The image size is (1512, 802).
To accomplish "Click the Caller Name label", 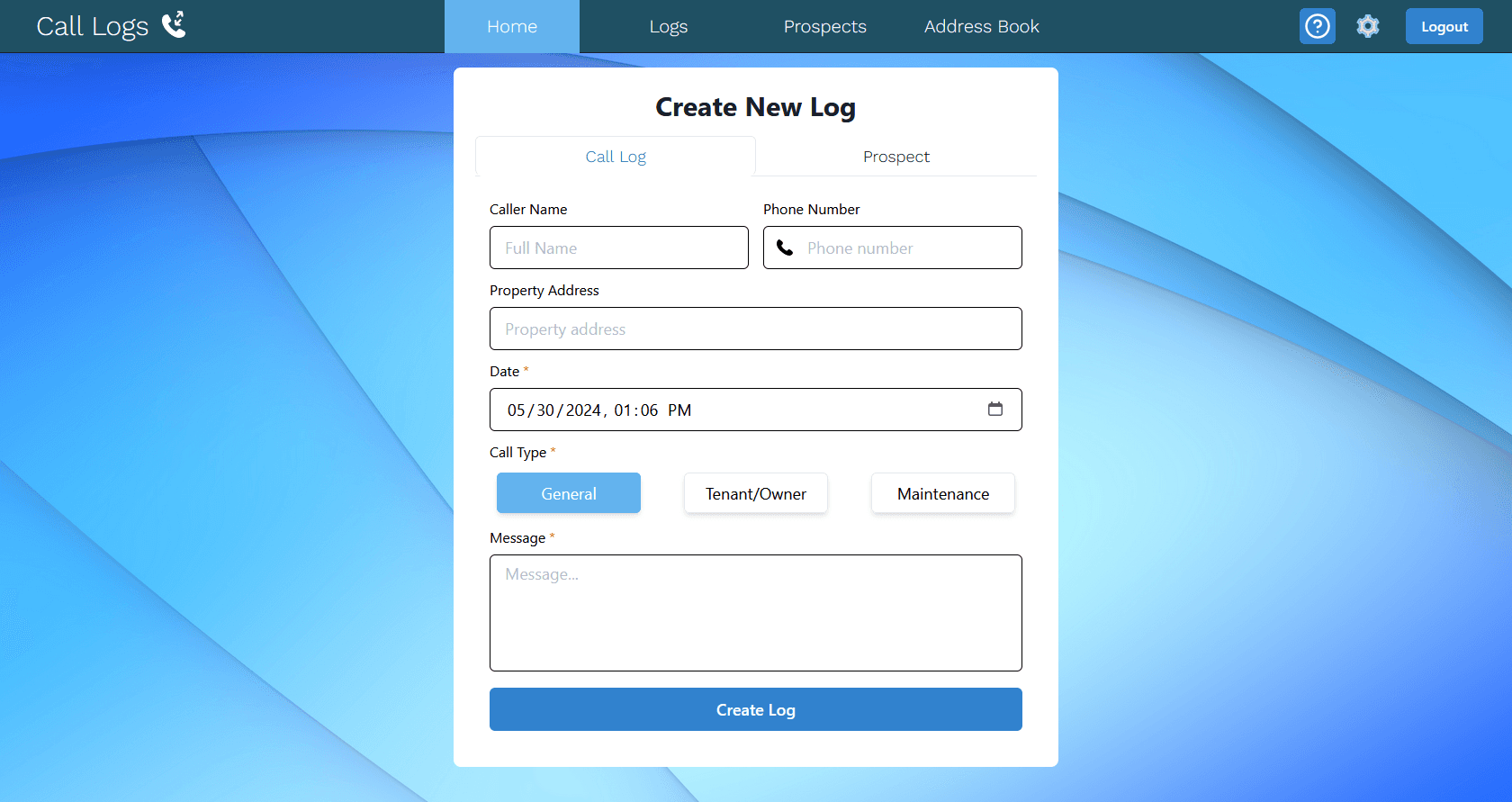I will coord(528,209).
